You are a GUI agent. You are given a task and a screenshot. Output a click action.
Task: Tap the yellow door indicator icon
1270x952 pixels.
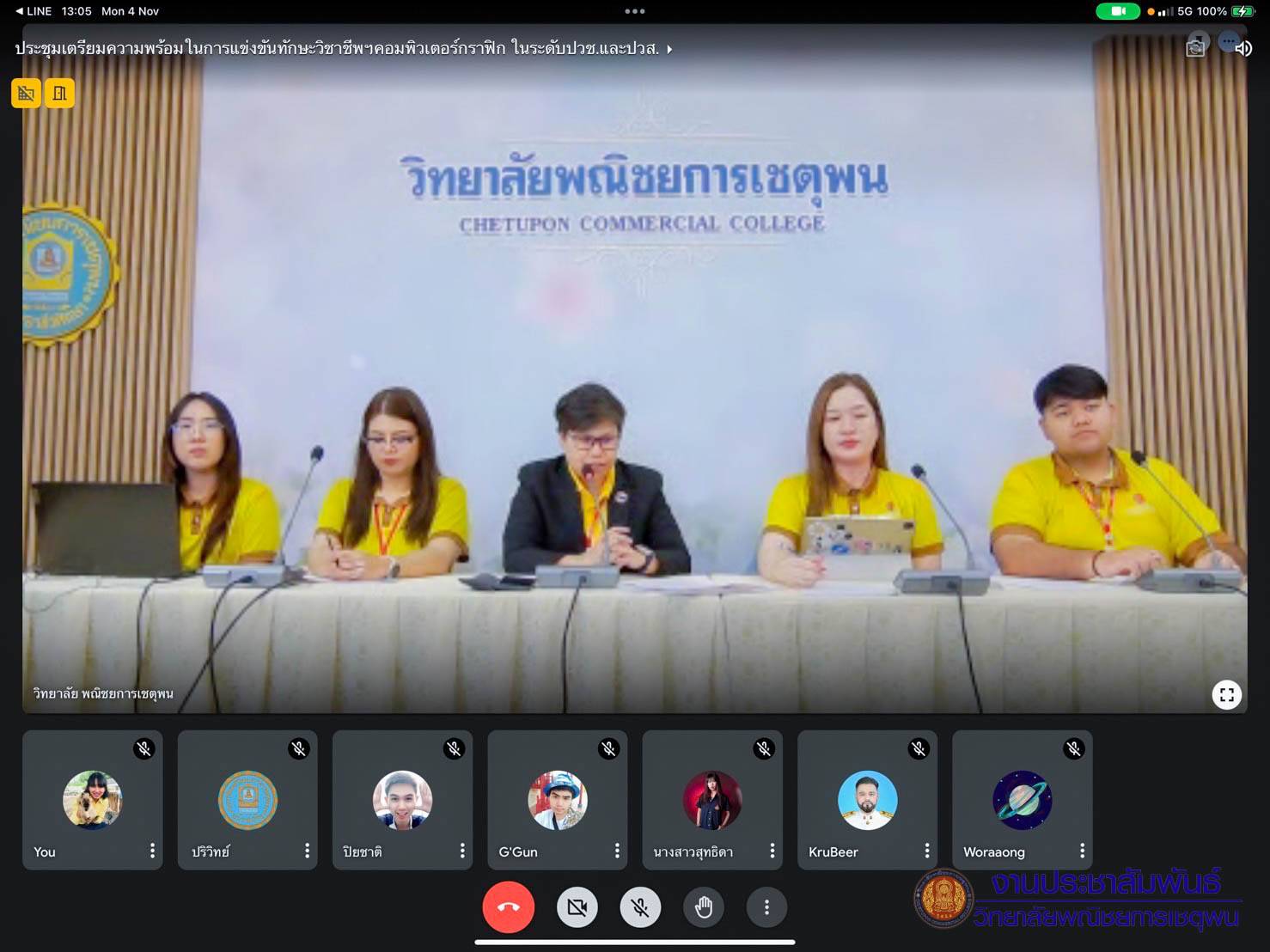click(60, 94)
